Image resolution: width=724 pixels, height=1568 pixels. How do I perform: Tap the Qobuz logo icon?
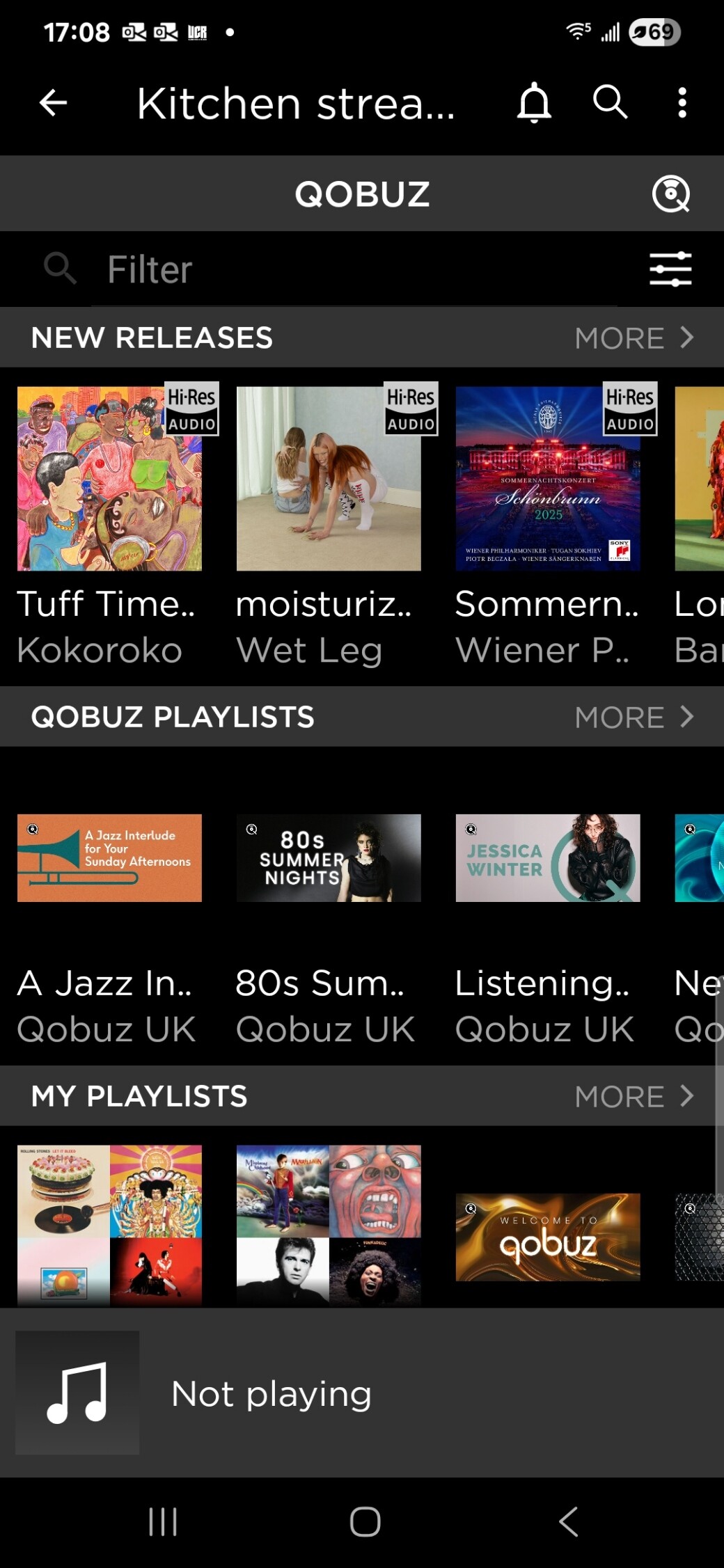click(671, 193)
